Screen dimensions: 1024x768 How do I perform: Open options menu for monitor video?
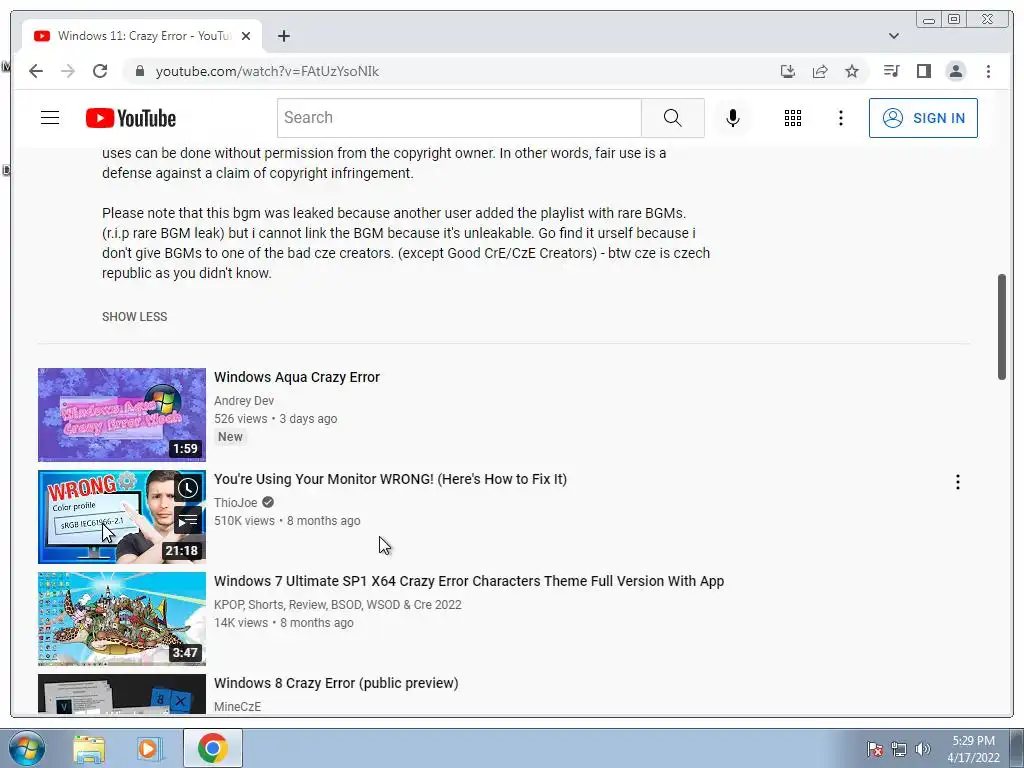pos(957,482)
